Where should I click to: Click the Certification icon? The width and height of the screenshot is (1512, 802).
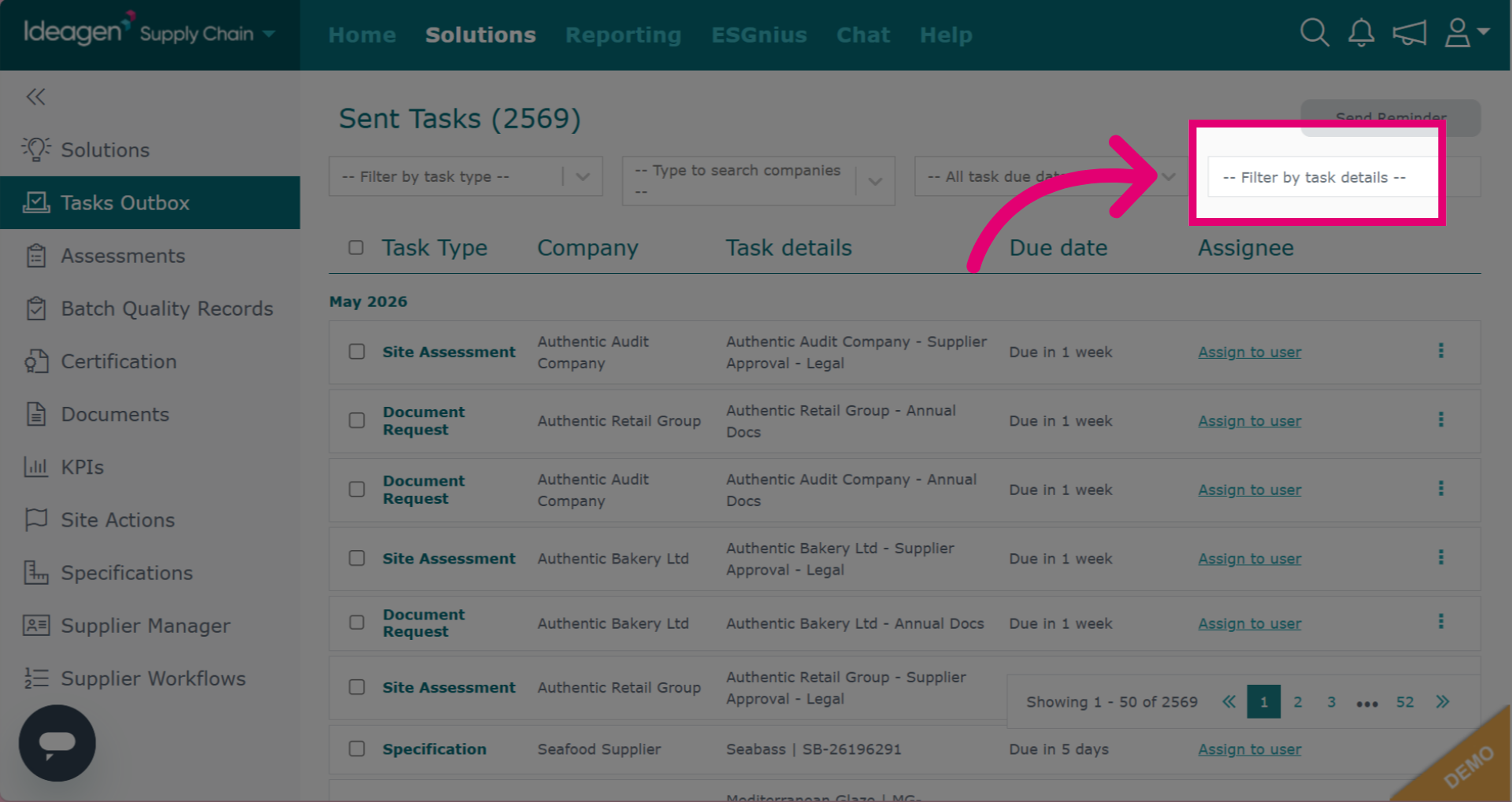[36, 361]
